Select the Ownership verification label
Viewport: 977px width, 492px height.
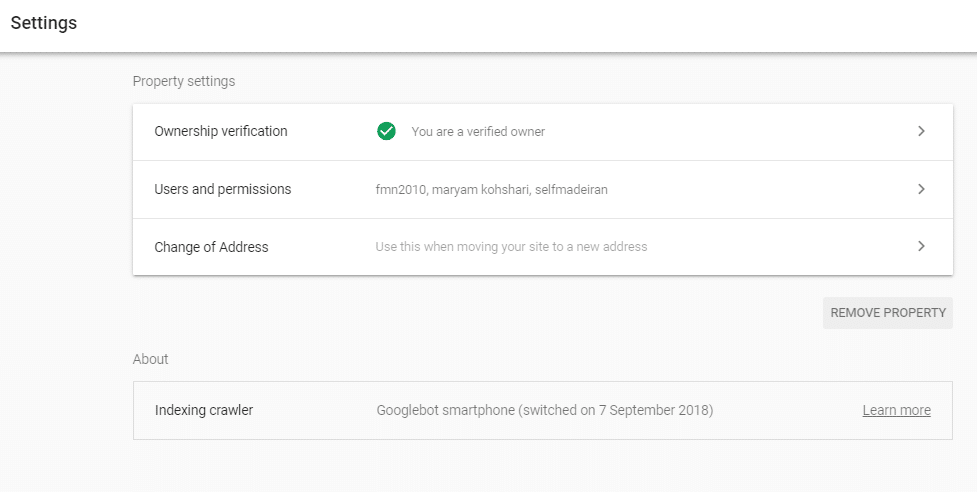220,131
